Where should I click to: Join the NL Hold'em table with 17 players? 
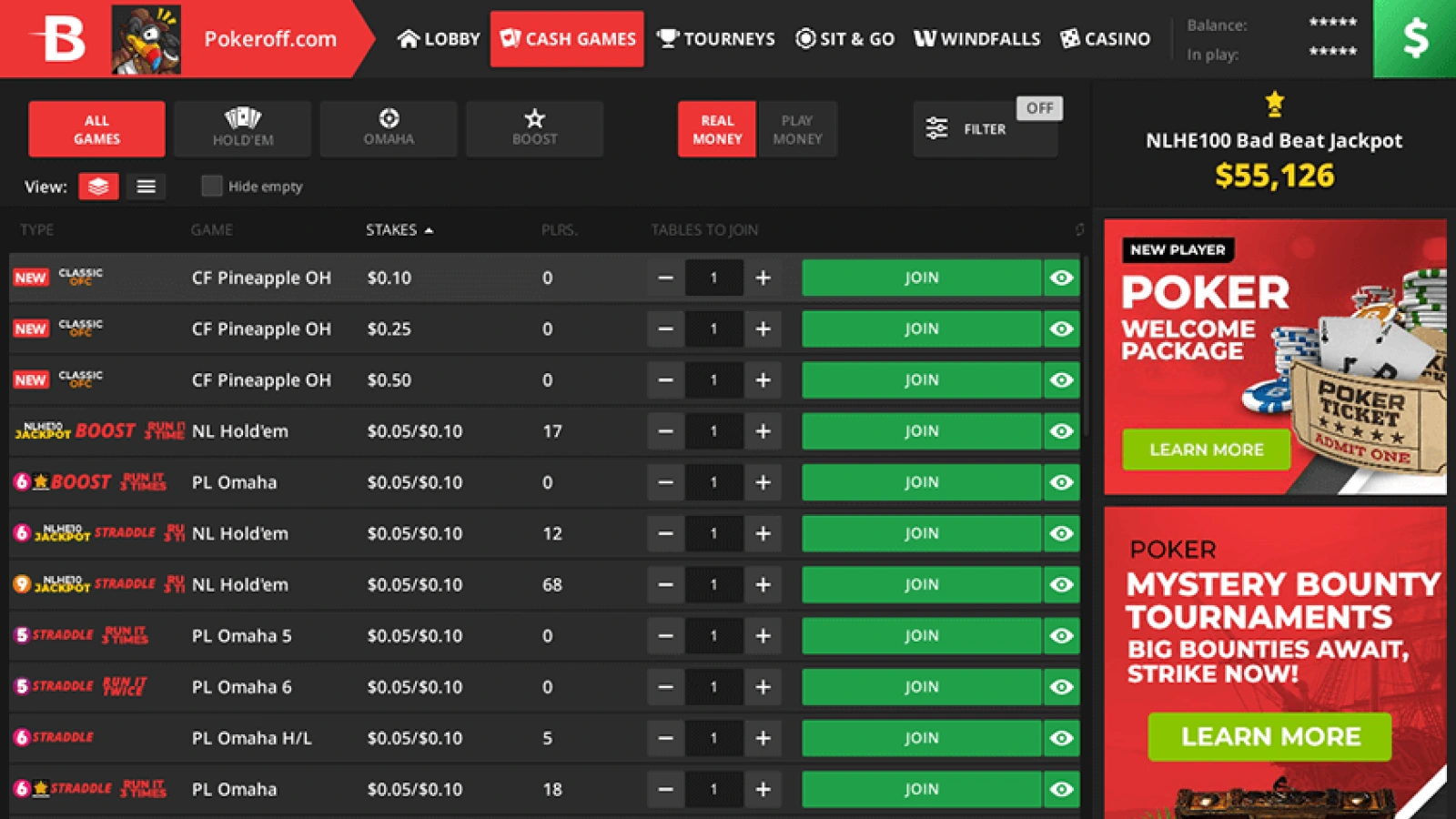pos(921,431)
